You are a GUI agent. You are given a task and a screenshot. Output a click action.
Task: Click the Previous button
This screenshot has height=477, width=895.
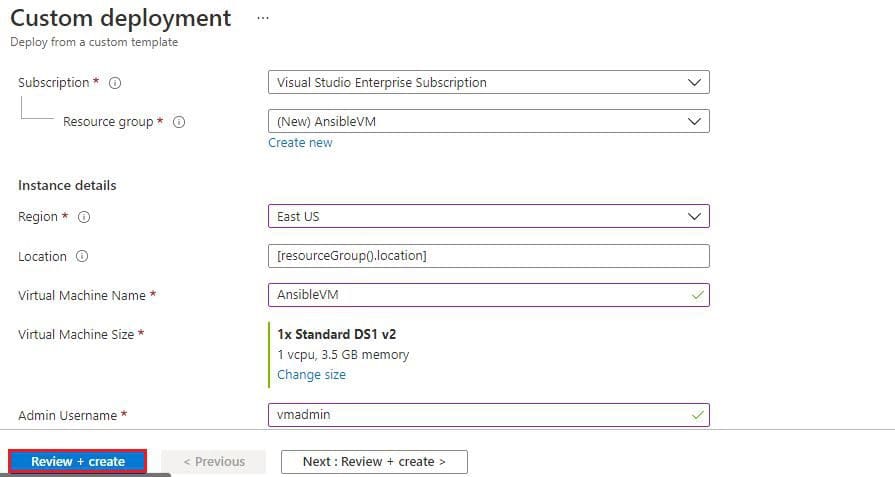coord(213,462)
